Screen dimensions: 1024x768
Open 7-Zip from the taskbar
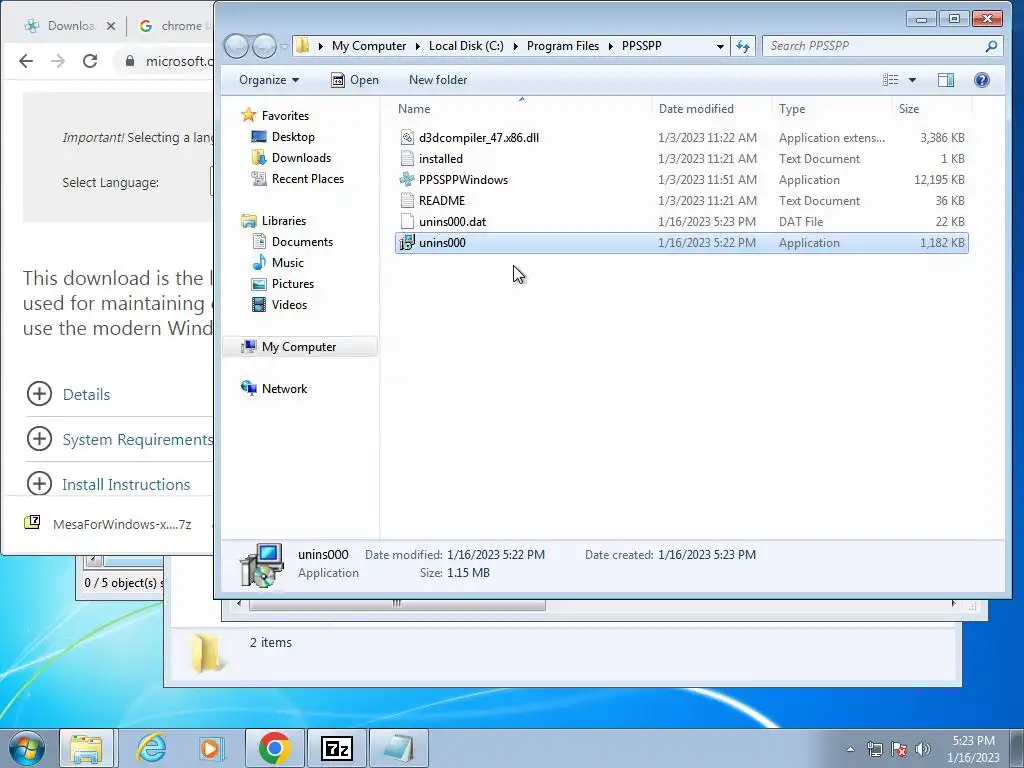[x=337, y=748]
